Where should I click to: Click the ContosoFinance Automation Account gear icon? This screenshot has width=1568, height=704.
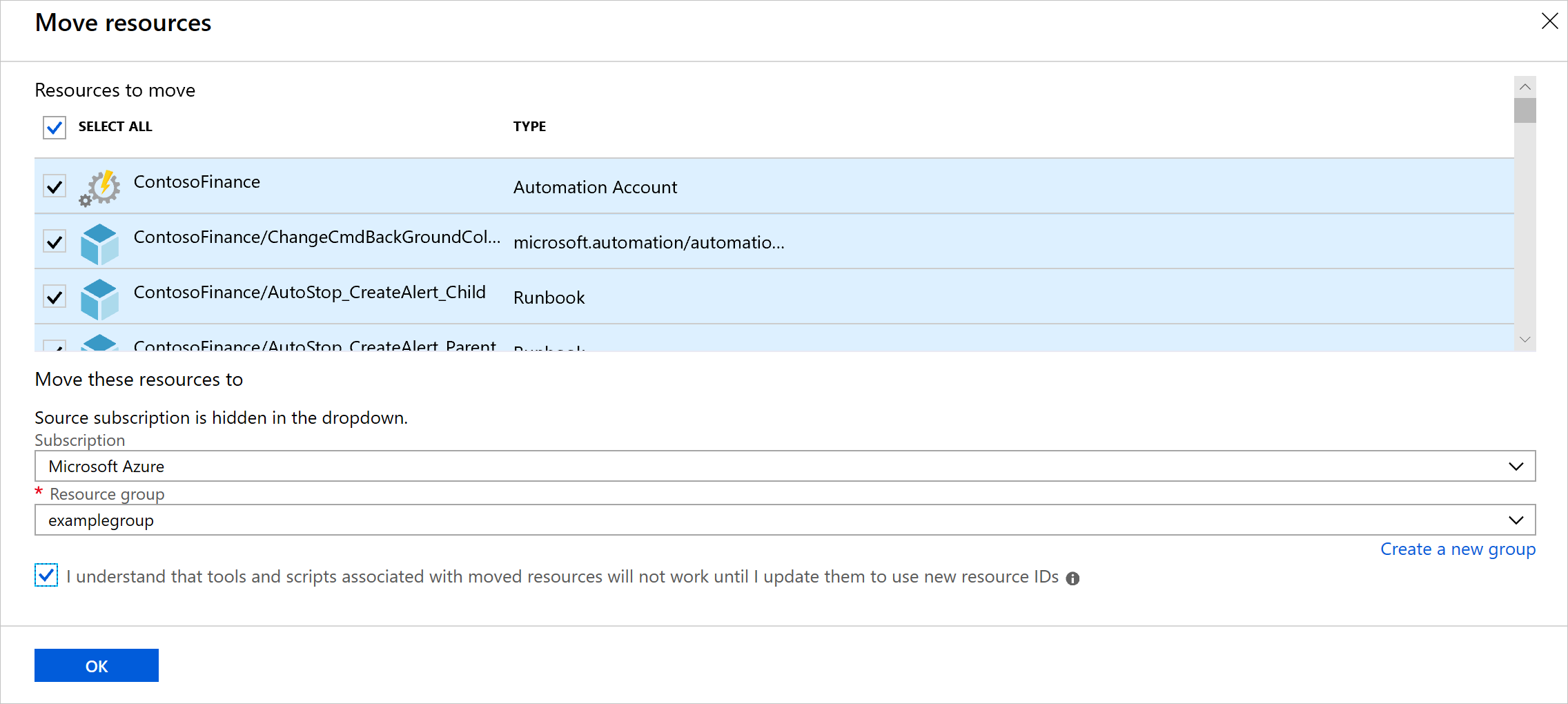pyautogui.click(x=100, y=188)
